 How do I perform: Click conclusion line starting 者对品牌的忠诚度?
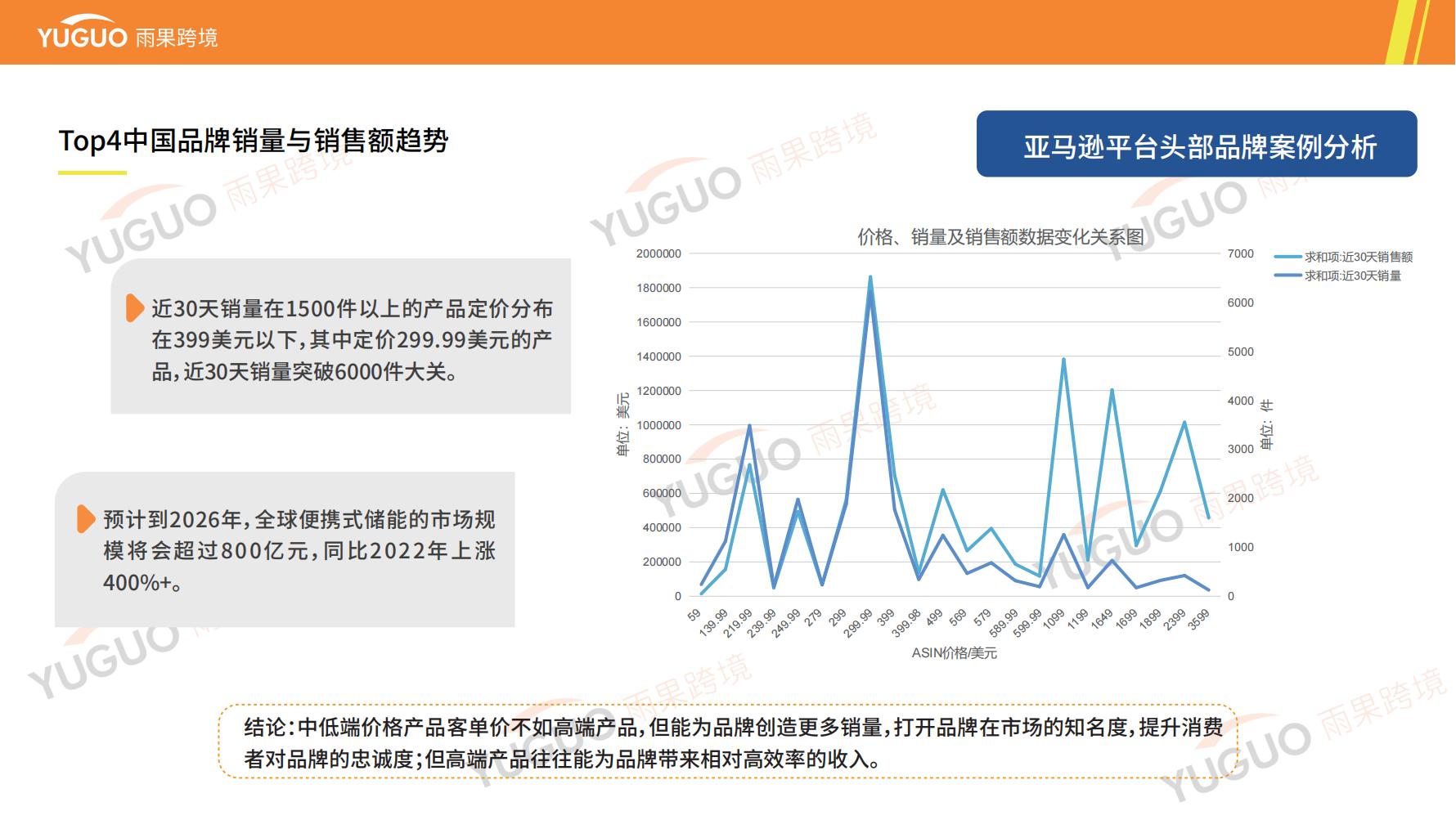[x=564, y=759]
